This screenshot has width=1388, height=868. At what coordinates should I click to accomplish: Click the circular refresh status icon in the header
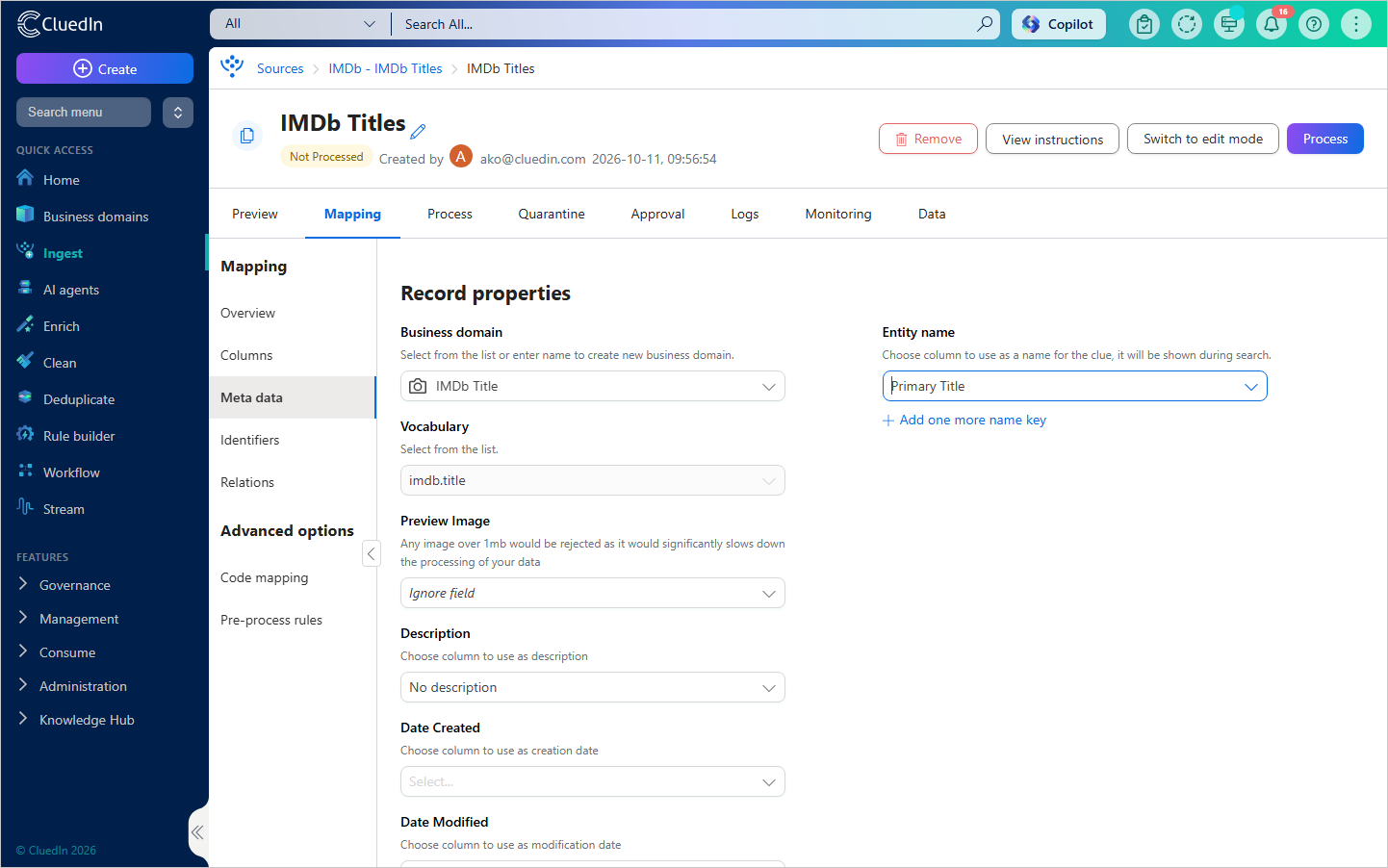(x=1187, y=24)
